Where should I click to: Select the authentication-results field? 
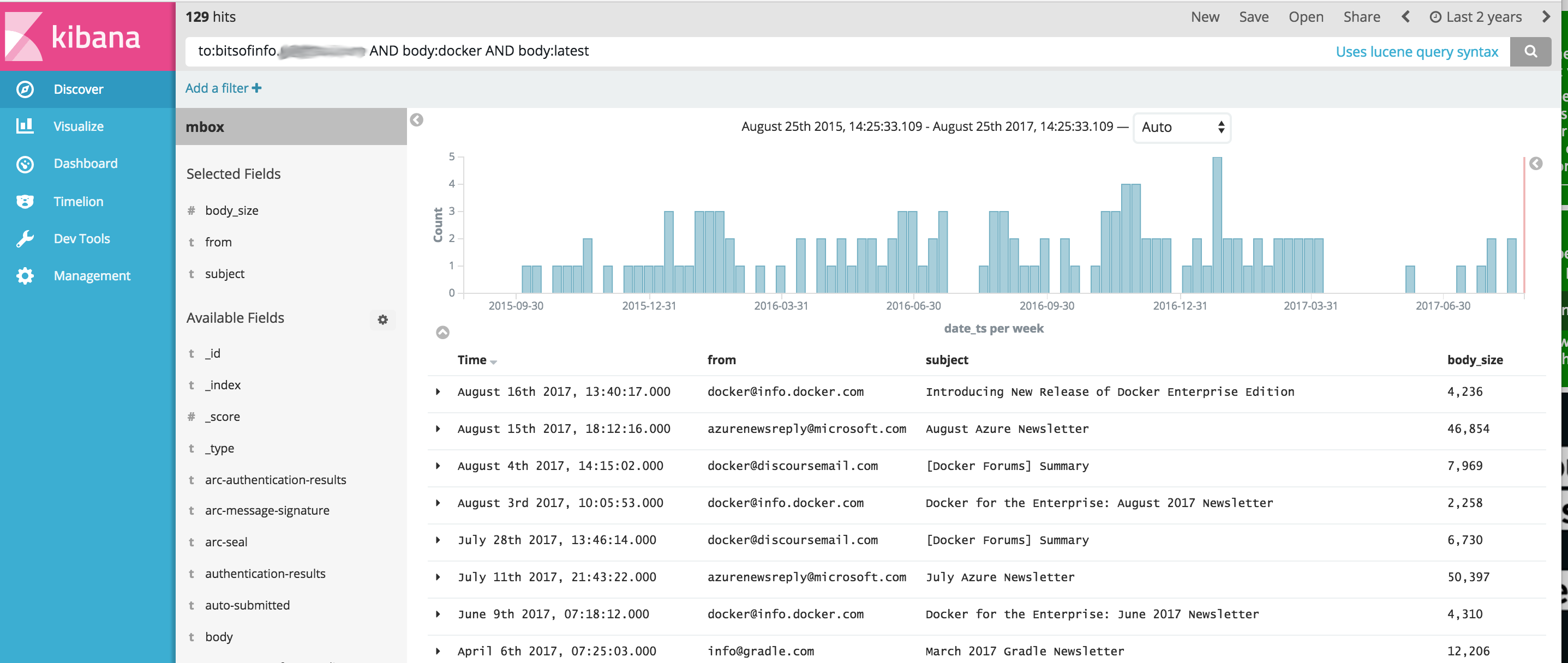coord(265,574)
